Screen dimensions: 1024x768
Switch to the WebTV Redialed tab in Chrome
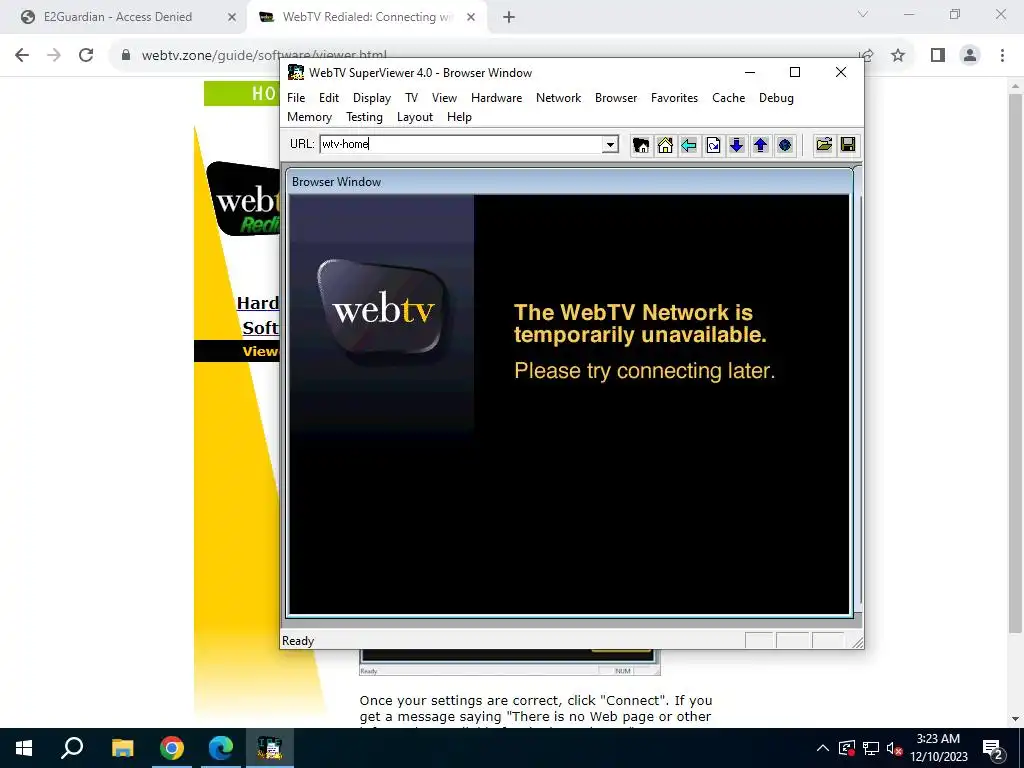tap(367, 17)
